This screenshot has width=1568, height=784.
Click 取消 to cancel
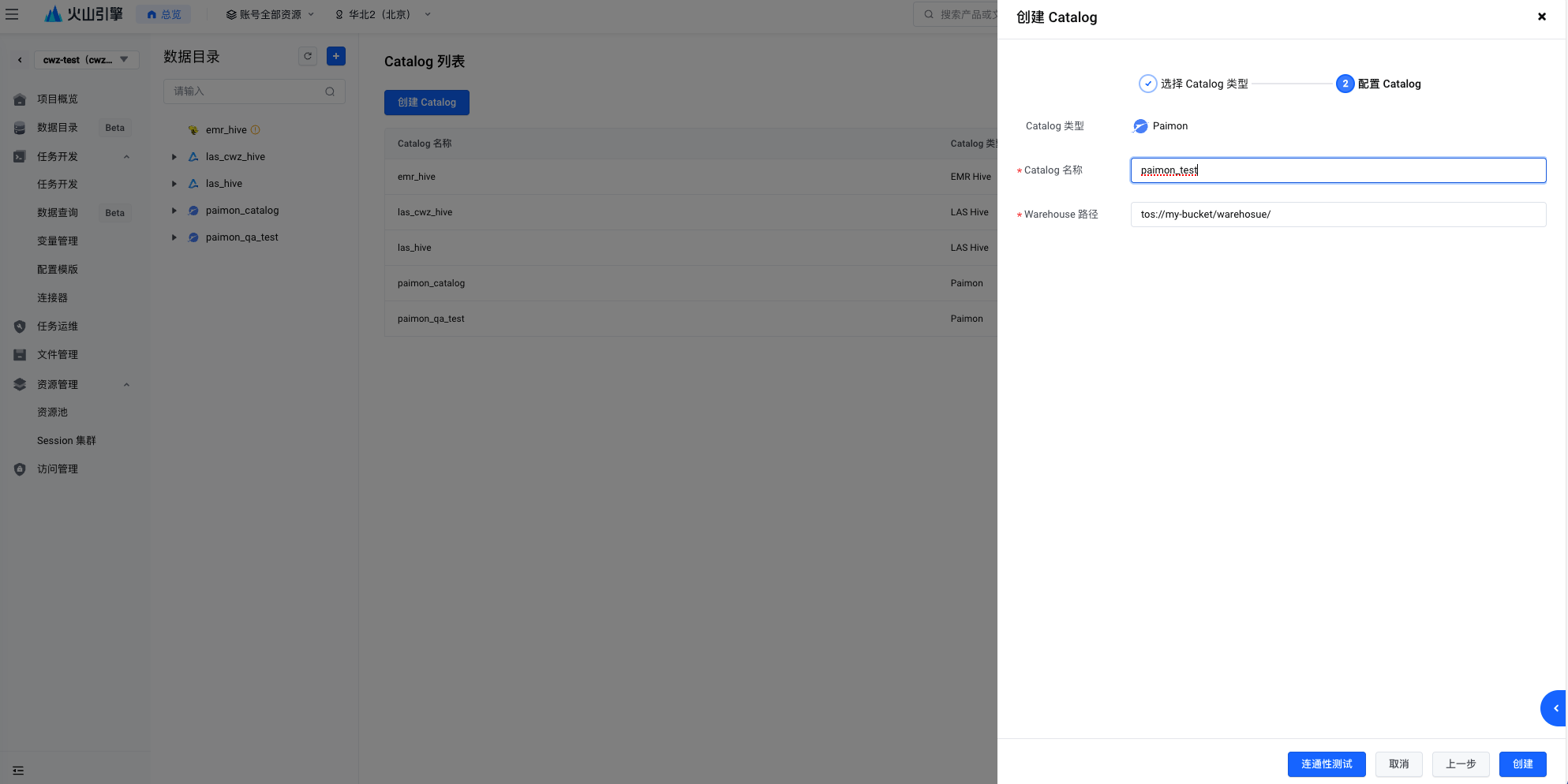1399,764
